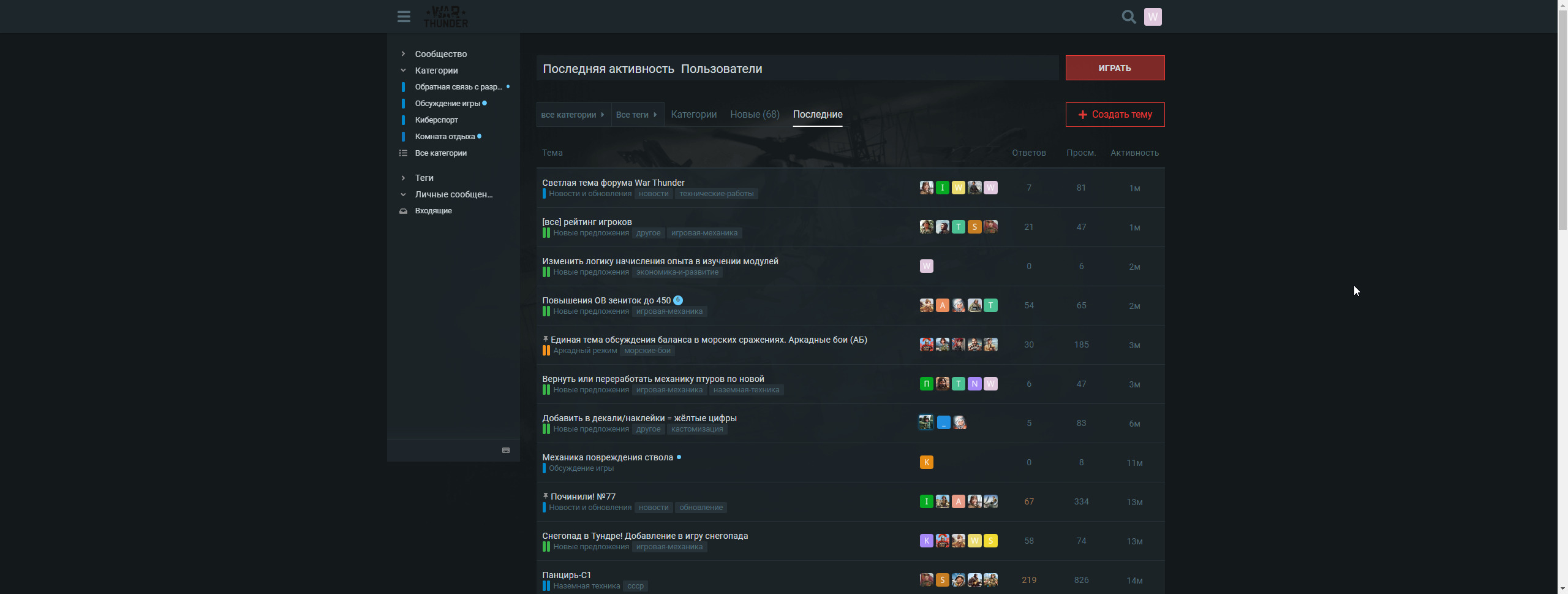Switch to the Новые (68) tab
This screenshot has height=594, width=1568.
(755, 115)
